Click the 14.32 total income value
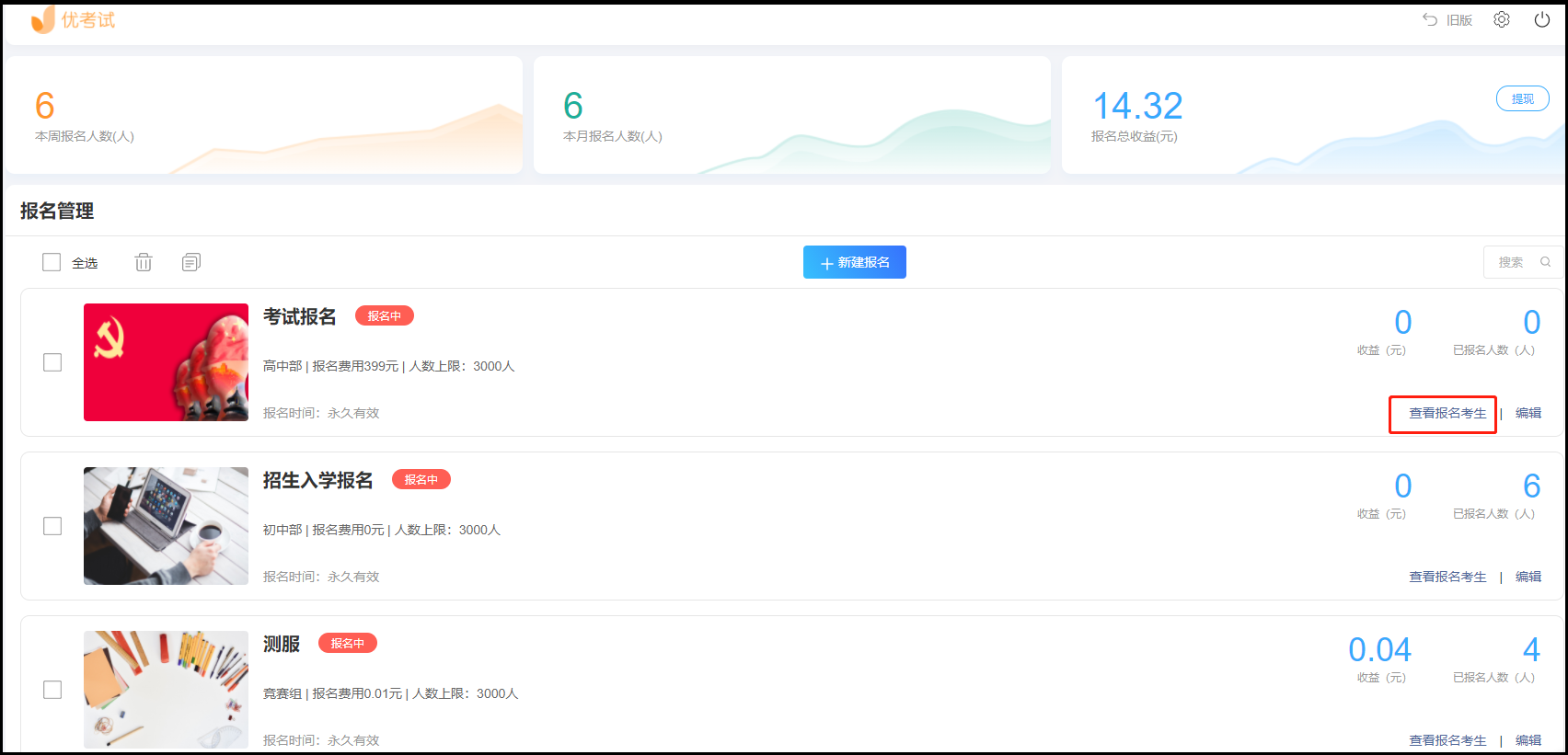This screenshot has height=755, width=1568. pyautogui.click(x=1137, y=106)
